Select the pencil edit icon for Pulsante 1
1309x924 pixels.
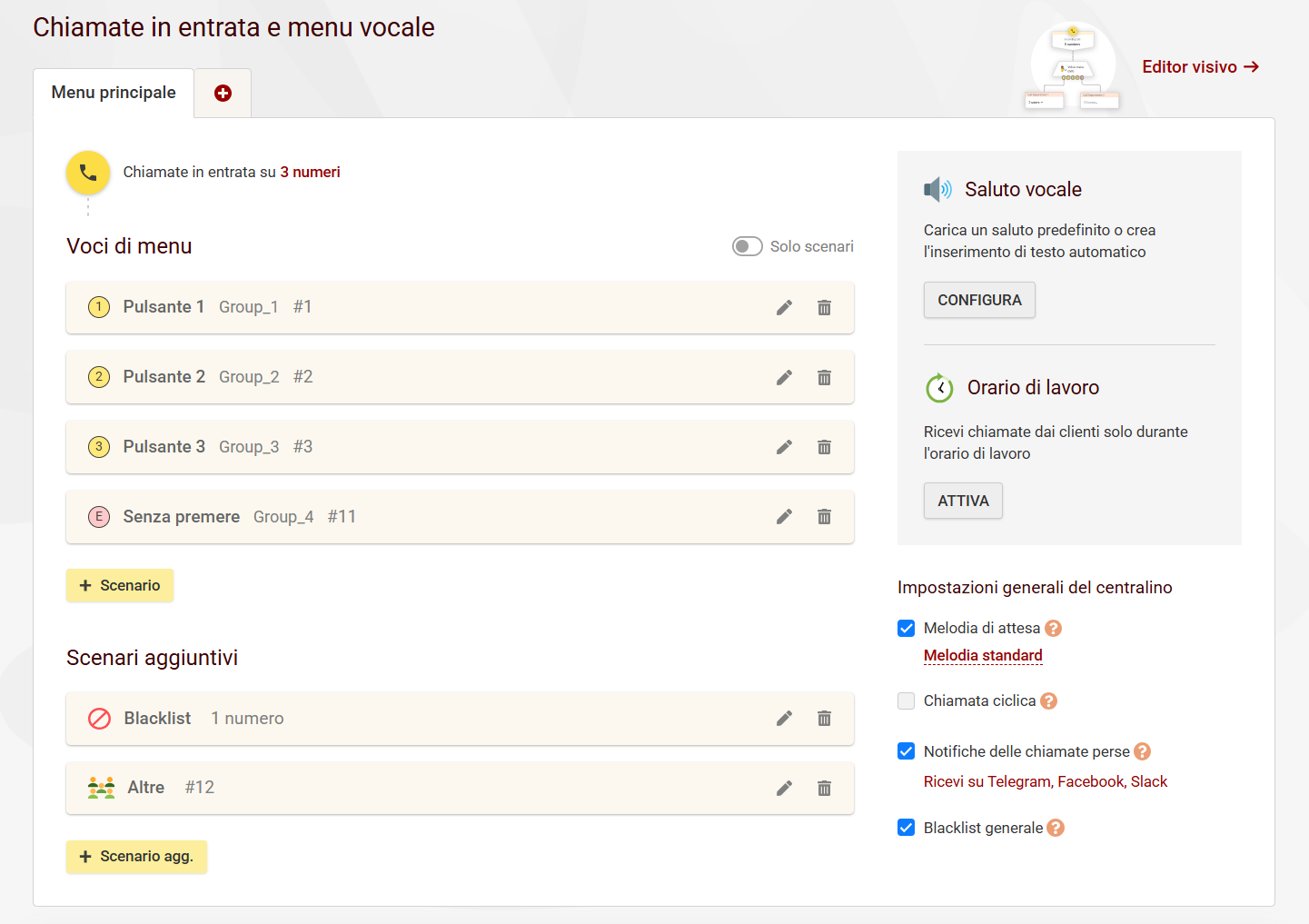784,307
